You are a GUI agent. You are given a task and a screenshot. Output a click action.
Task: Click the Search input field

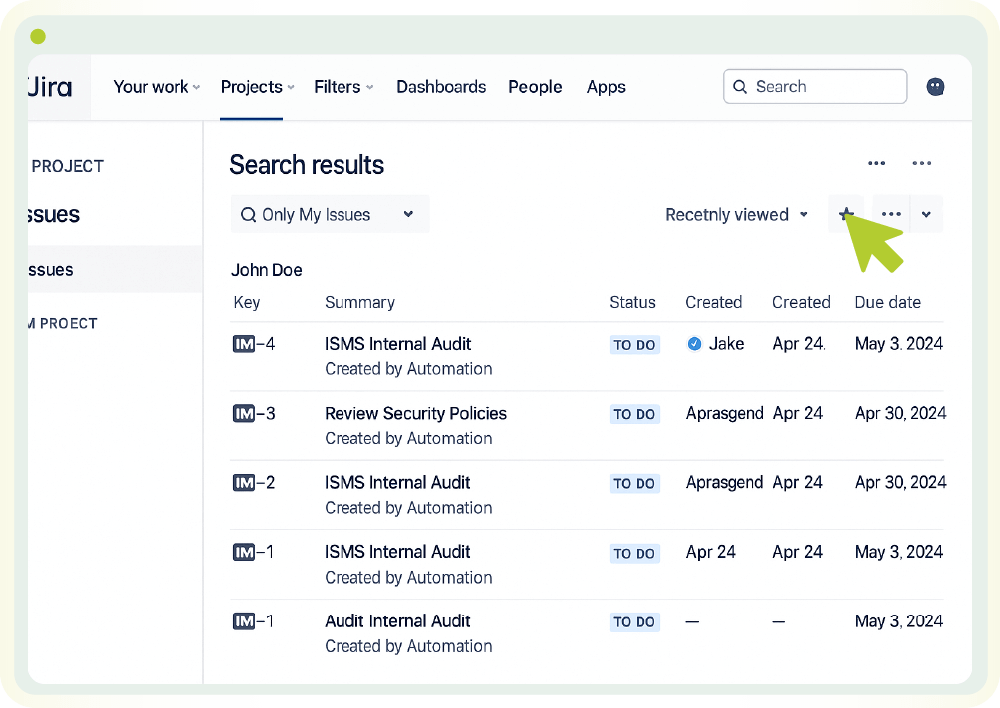pyautogui.click(x=815, y=86)
